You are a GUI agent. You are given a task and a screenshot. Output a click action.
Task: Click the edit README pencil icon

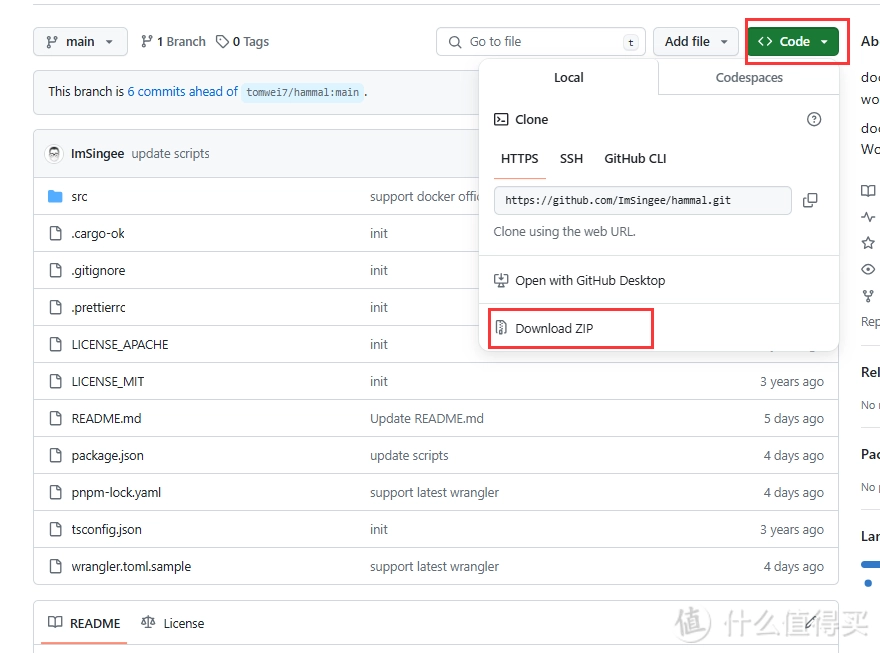pos(812,623)
